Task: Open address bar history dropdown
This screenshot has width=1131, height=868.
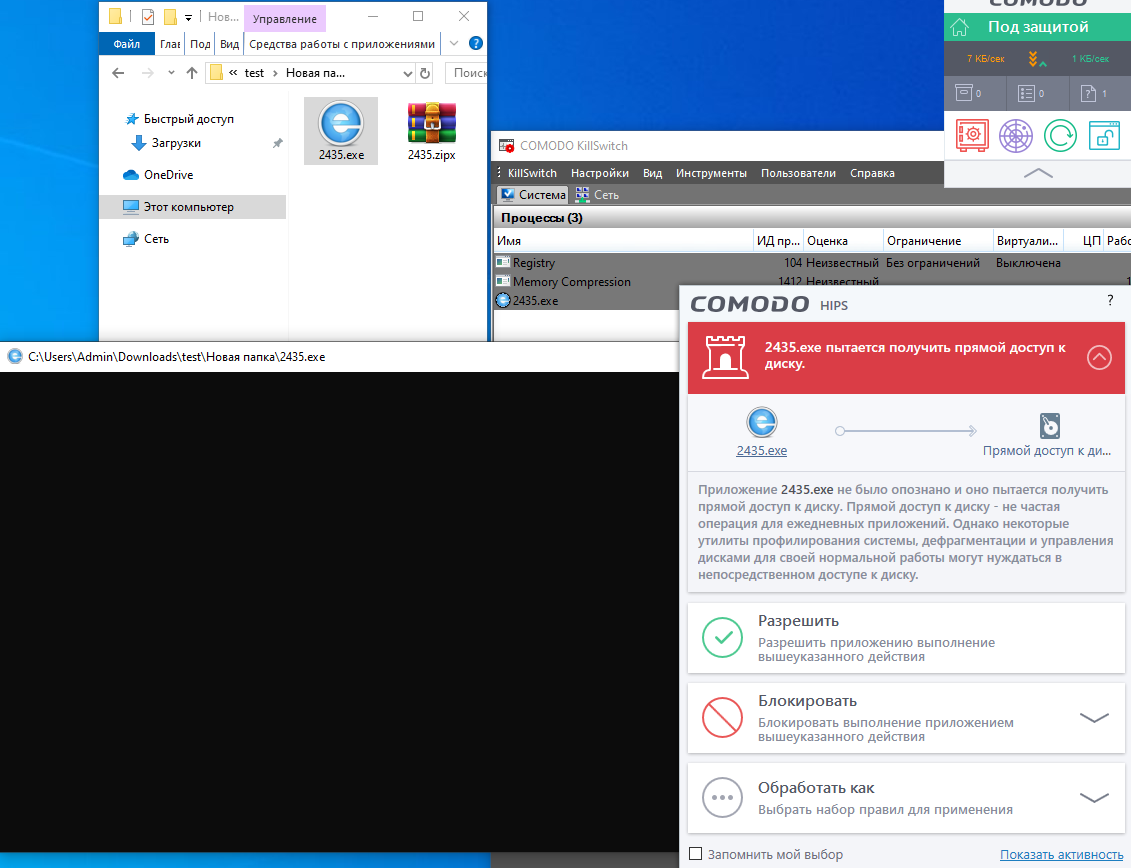Action: [x=408, y=73]
